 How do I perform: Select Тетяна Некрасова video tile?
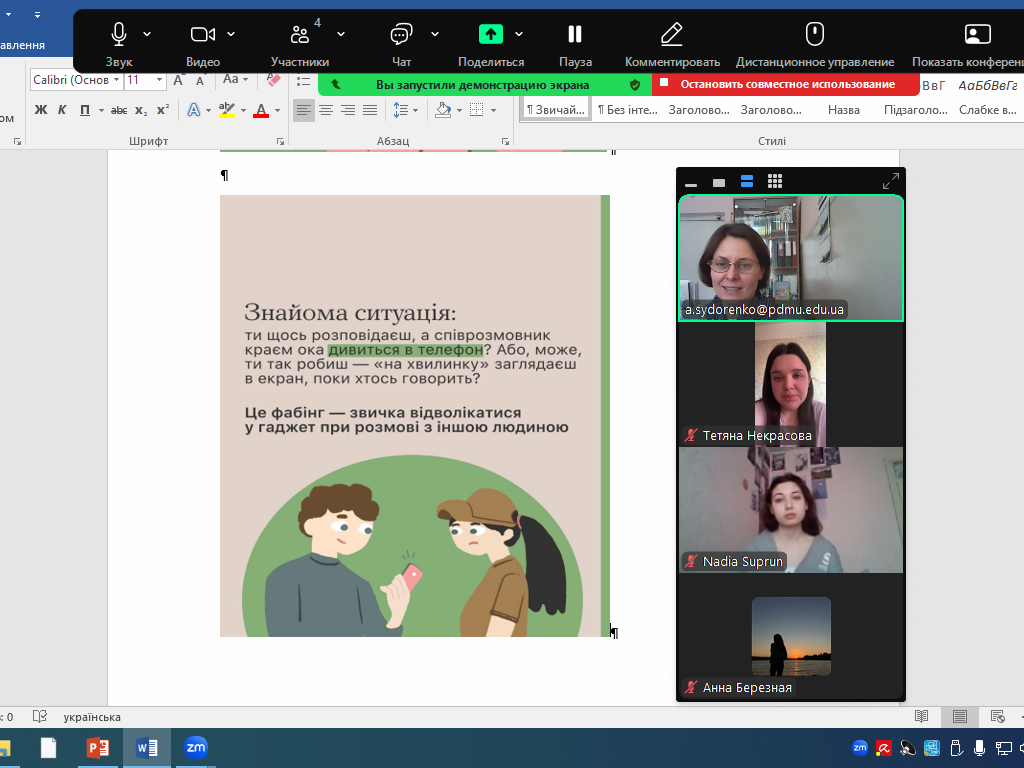point(791,385)
